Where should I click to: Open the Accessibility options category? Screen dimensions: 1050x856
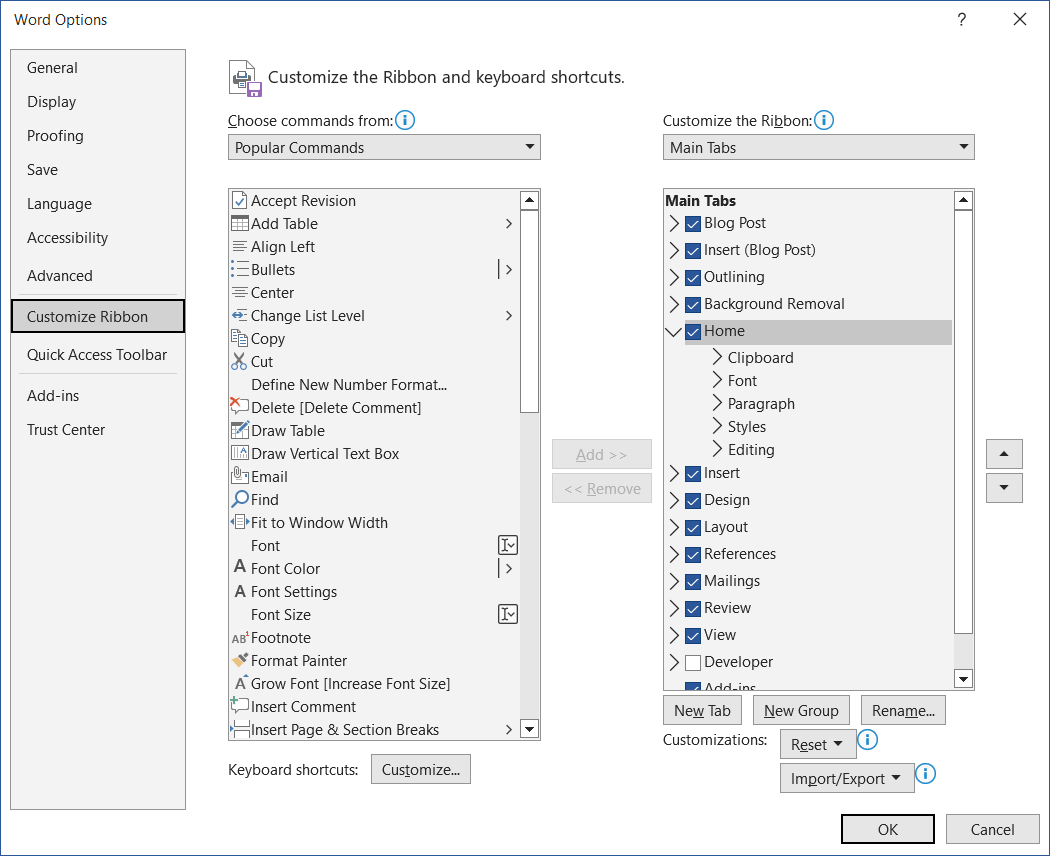[x=98, y=238]
